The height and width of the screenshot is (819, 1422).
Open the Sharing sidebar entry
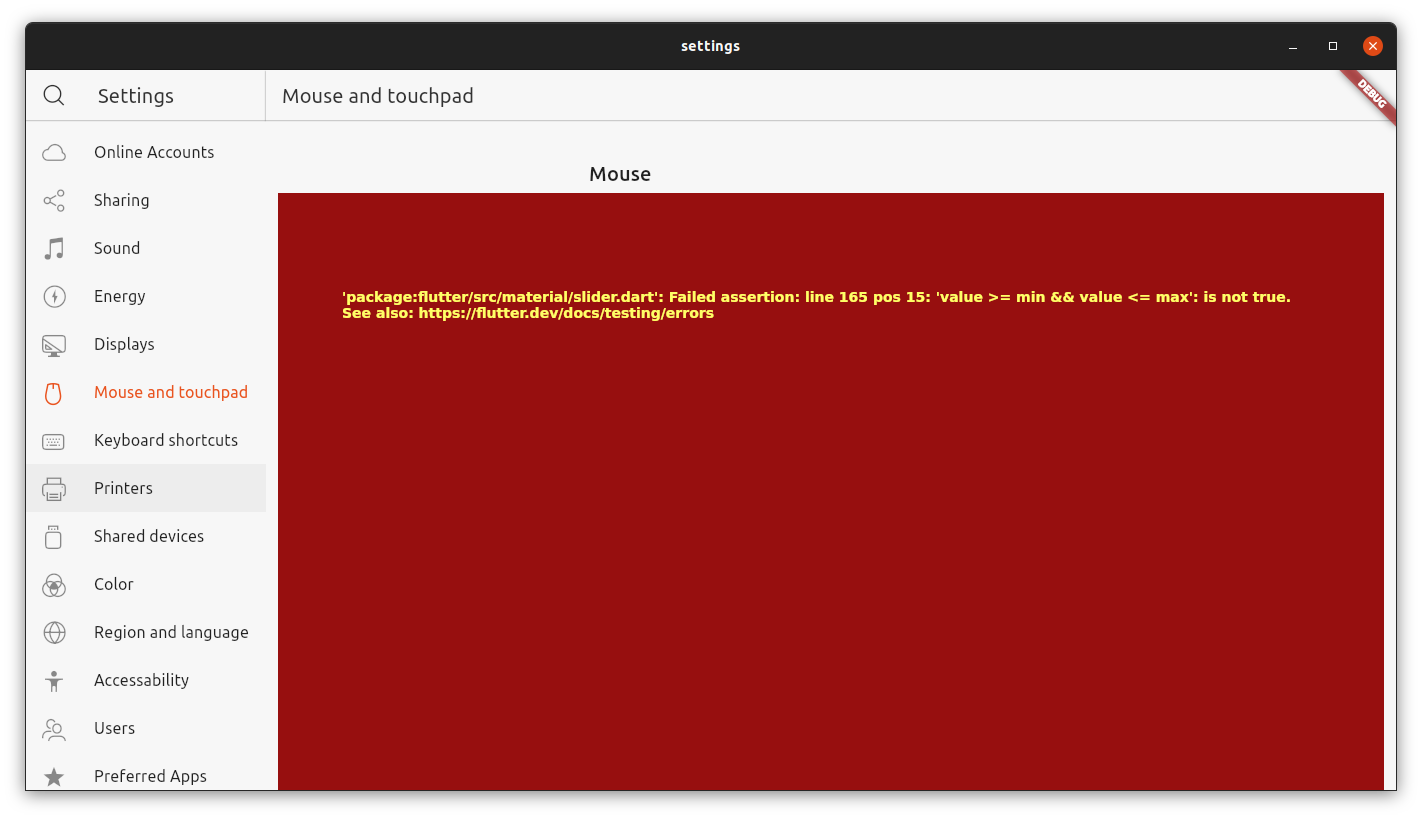tap(122, 200)
